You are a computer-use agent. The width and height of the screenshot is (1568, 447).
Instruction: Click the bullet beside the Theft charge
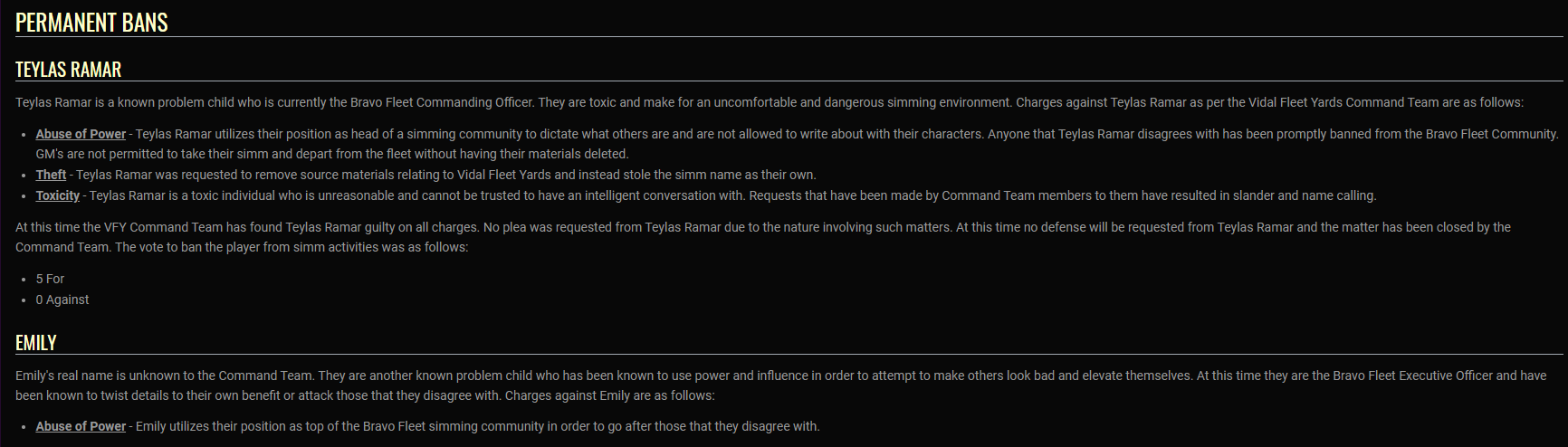pyautogui.click(x=24, y=176)
